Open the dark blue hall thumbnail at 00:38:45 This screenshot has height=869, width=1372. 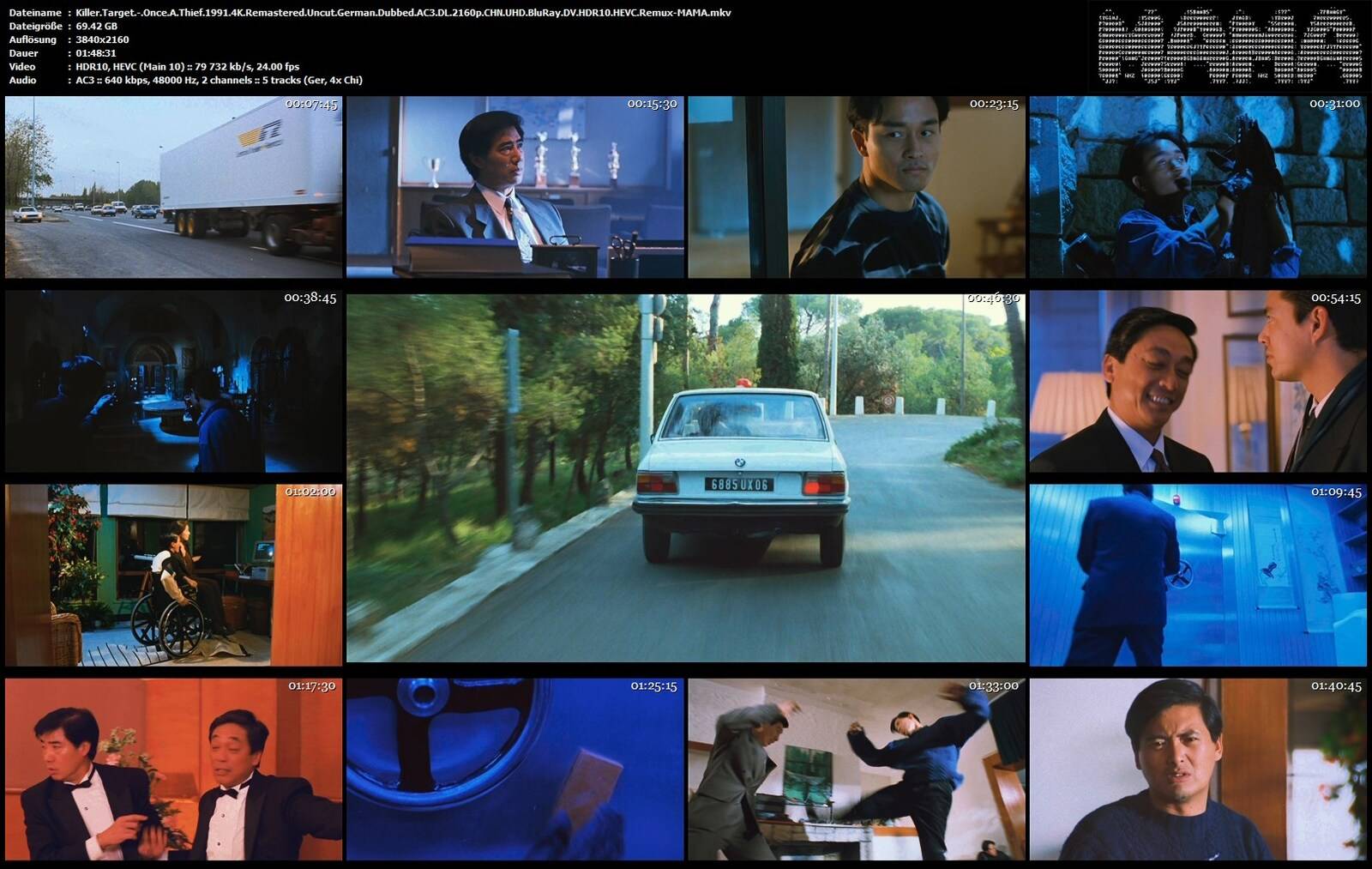pyautogui.click(x=174, y=381)
